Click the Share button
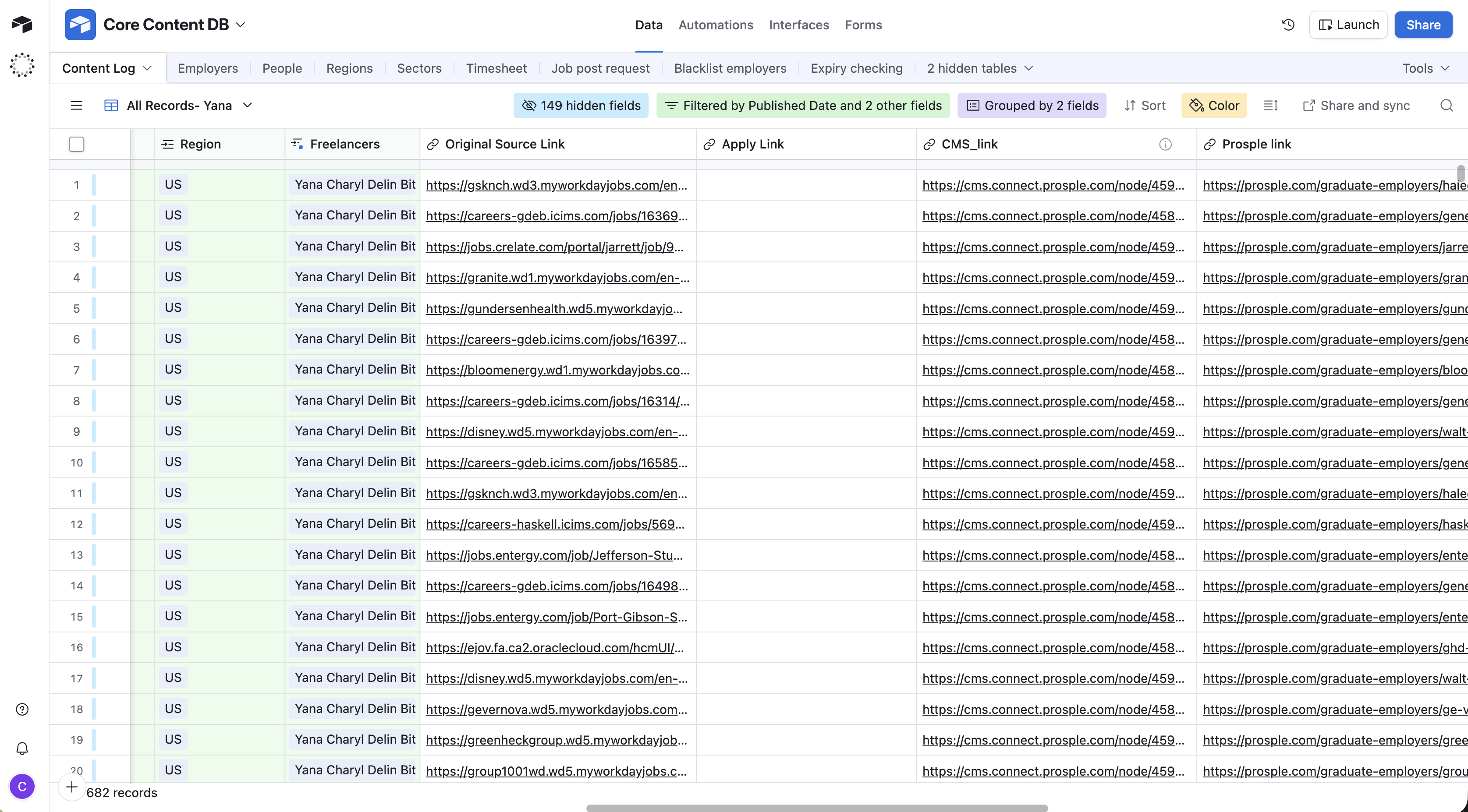This screenshot has height=812, width=1468. 1423,25
